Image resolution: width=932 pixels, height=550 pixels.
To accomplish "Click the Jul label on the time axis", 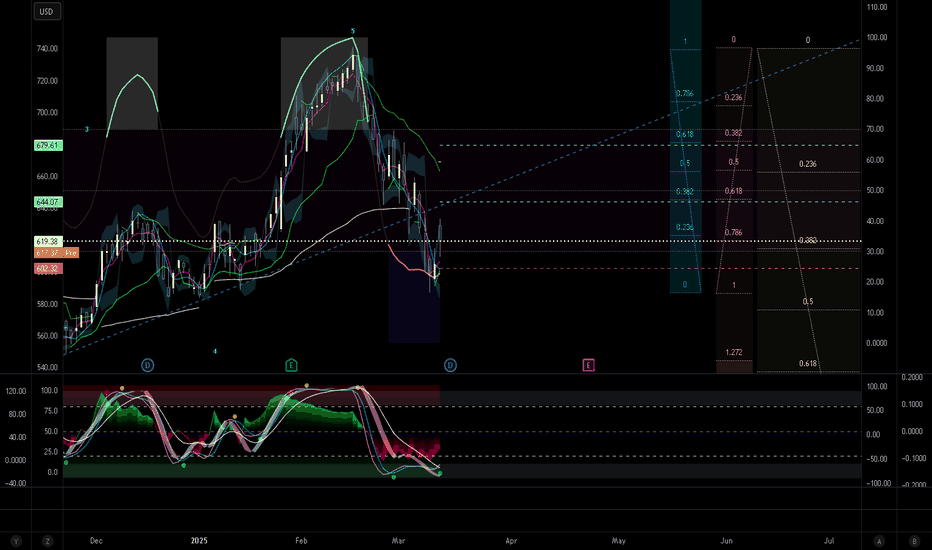I will (x=829, y=540).
